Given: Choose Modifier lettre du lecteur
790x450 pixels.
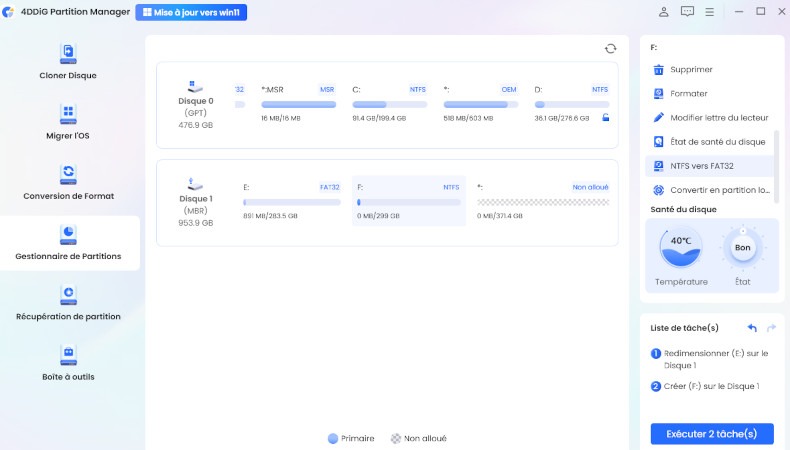Looking at the screenshot, I should point(709,117).
